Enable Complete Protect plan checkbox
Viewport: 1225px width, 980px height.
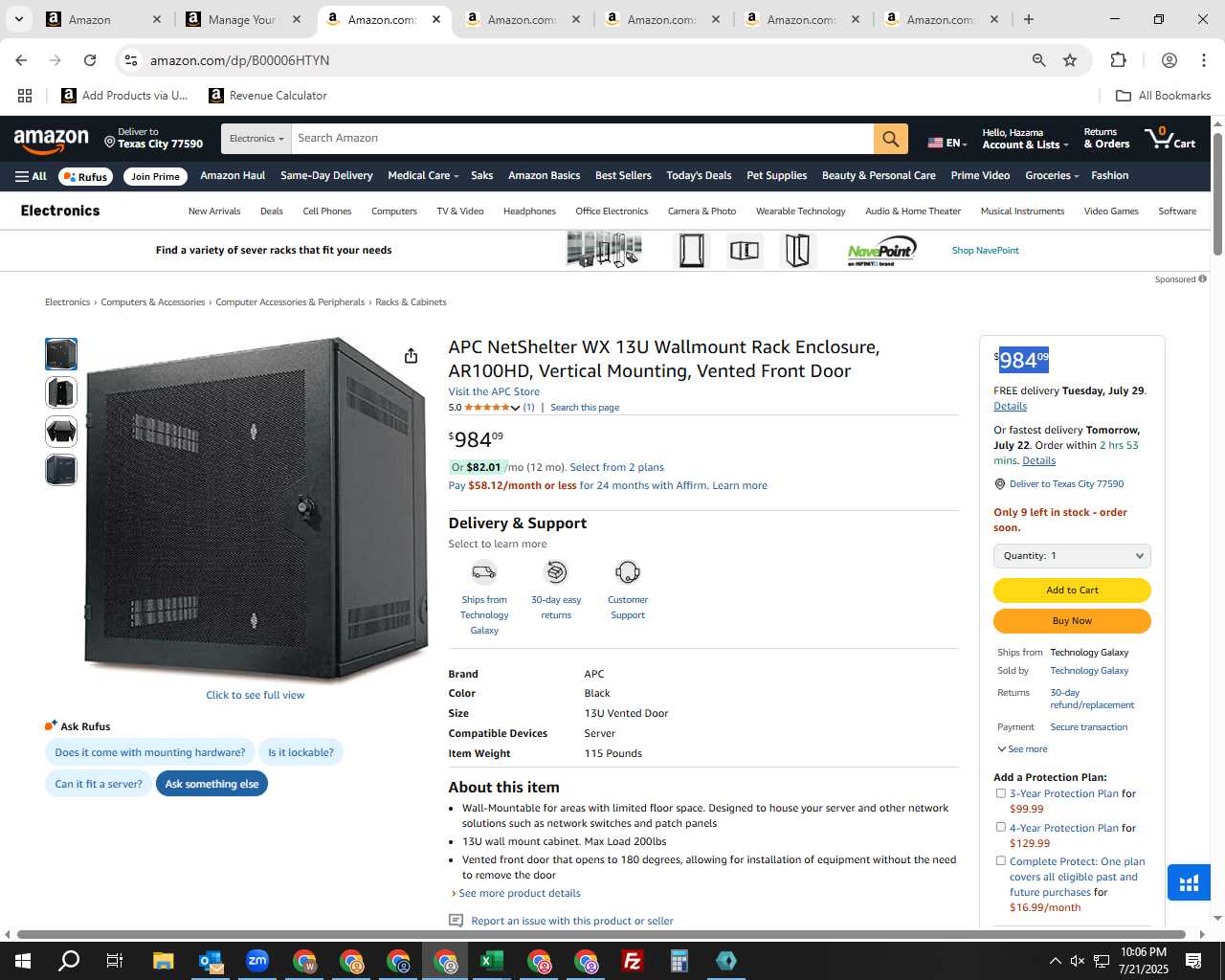[1001, 860]
